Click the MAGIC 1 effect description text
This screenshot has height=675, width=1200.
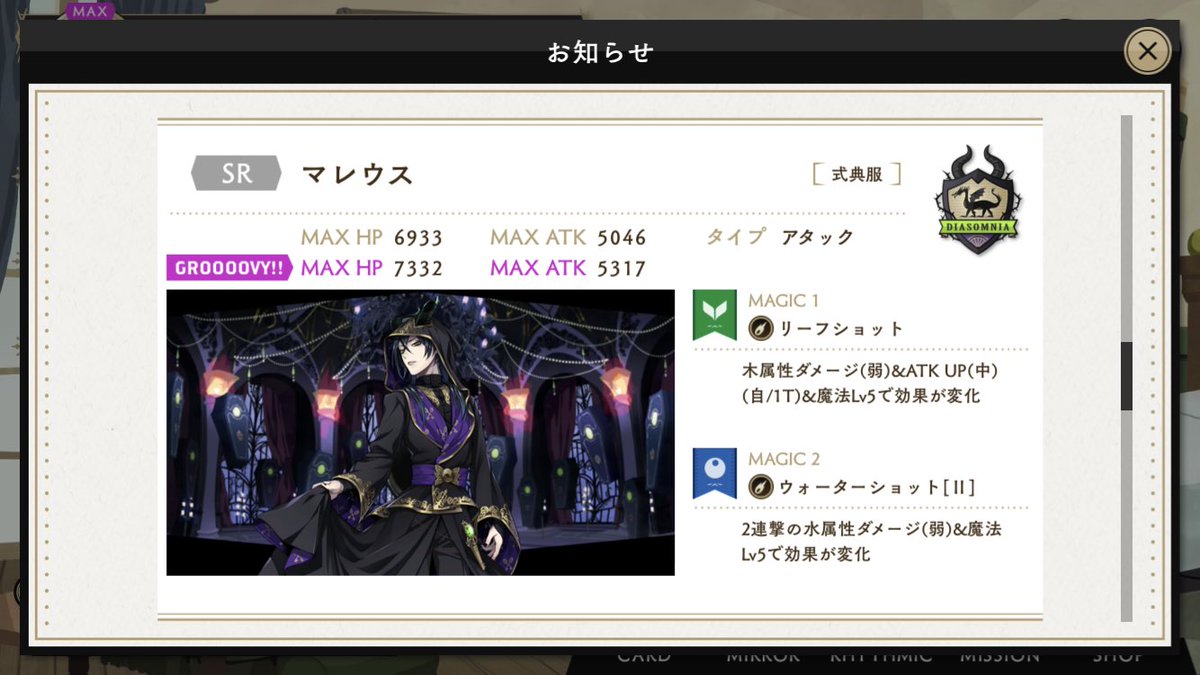point(870,383)
